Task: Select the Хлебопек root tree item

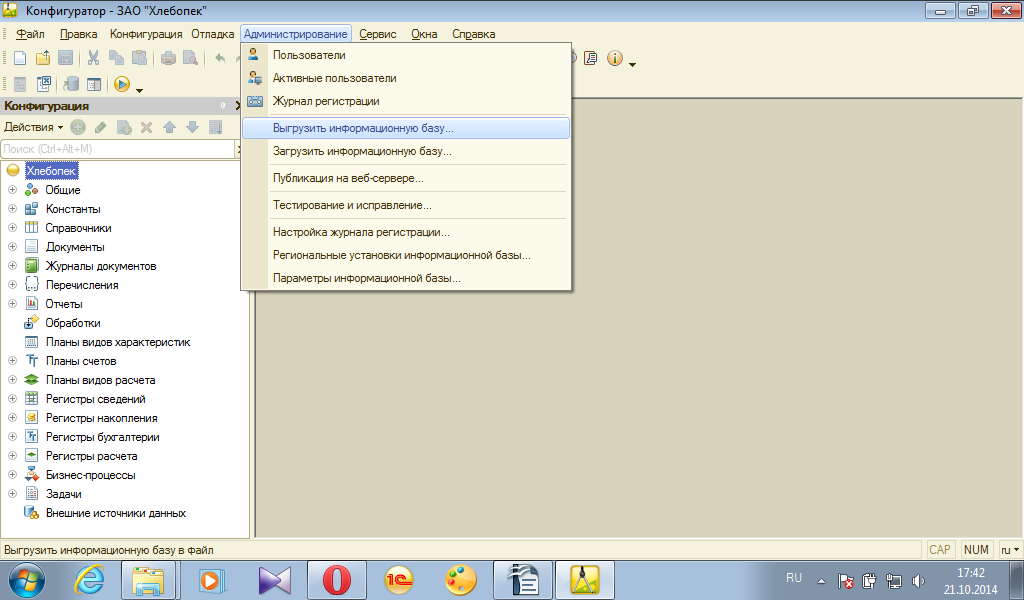Action: (52, 171)
